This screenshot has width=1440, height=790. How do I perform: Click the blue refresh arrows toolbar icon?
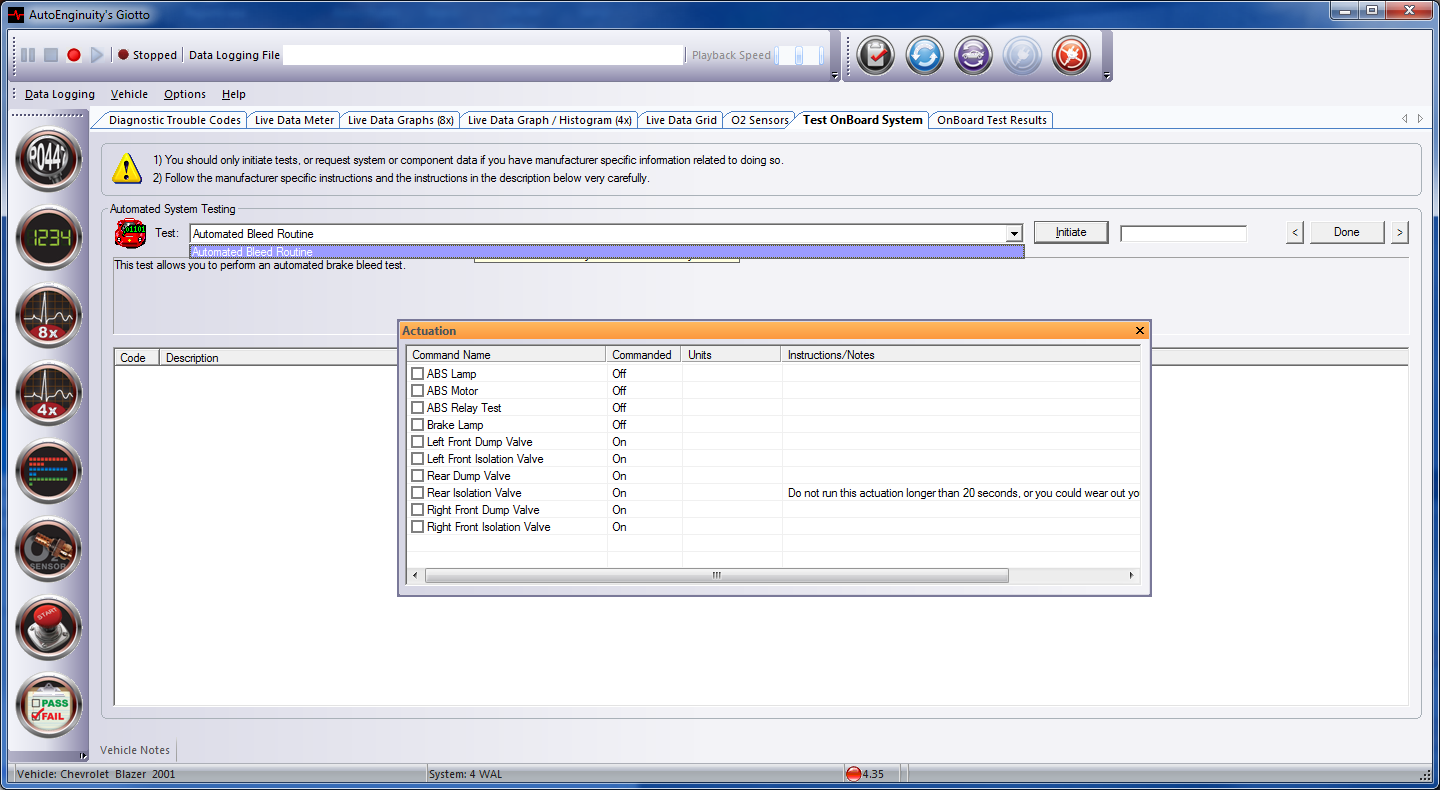point(925,56)
